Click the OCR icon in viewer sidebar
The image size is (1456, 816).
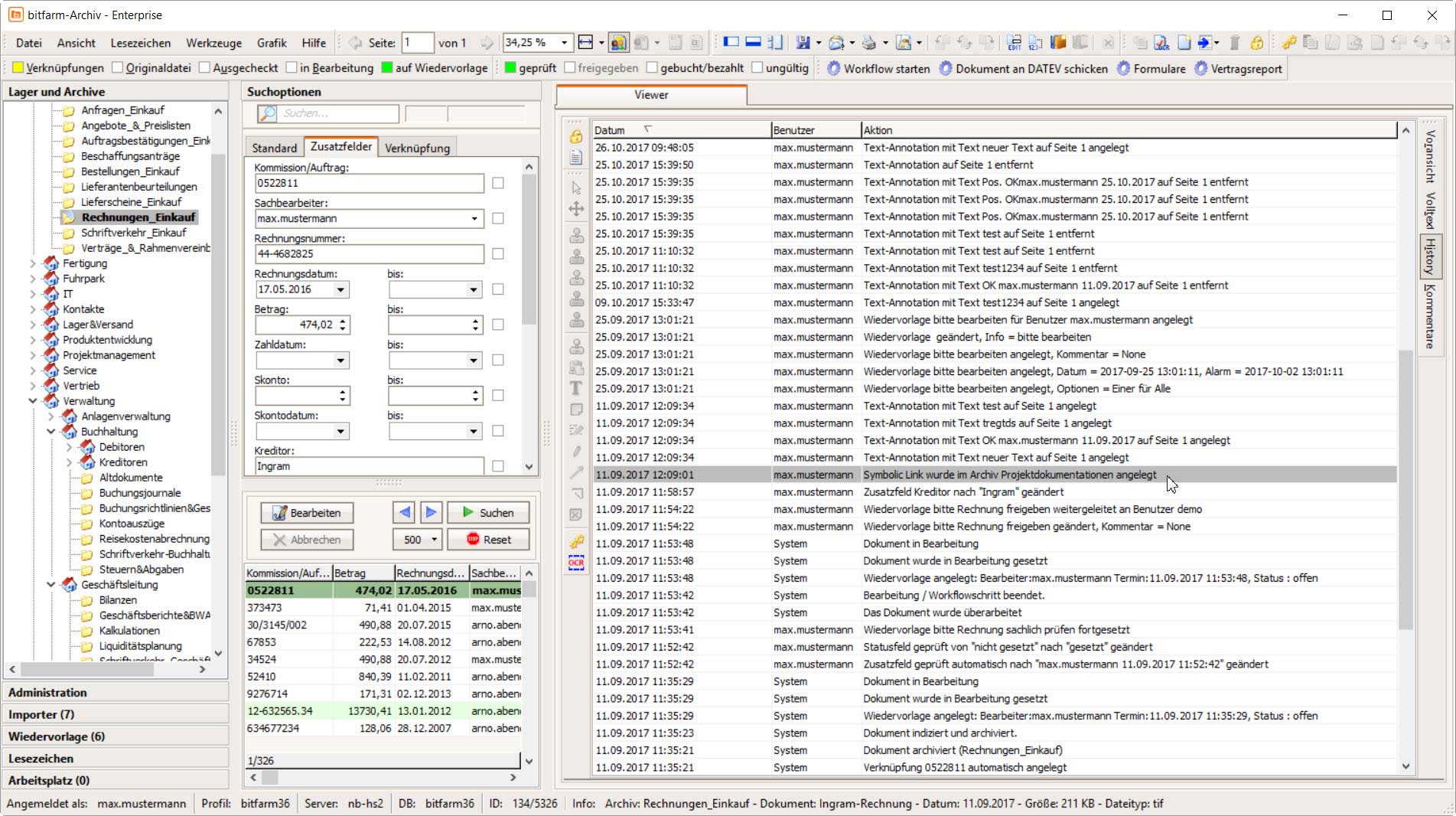pos(576,563)
